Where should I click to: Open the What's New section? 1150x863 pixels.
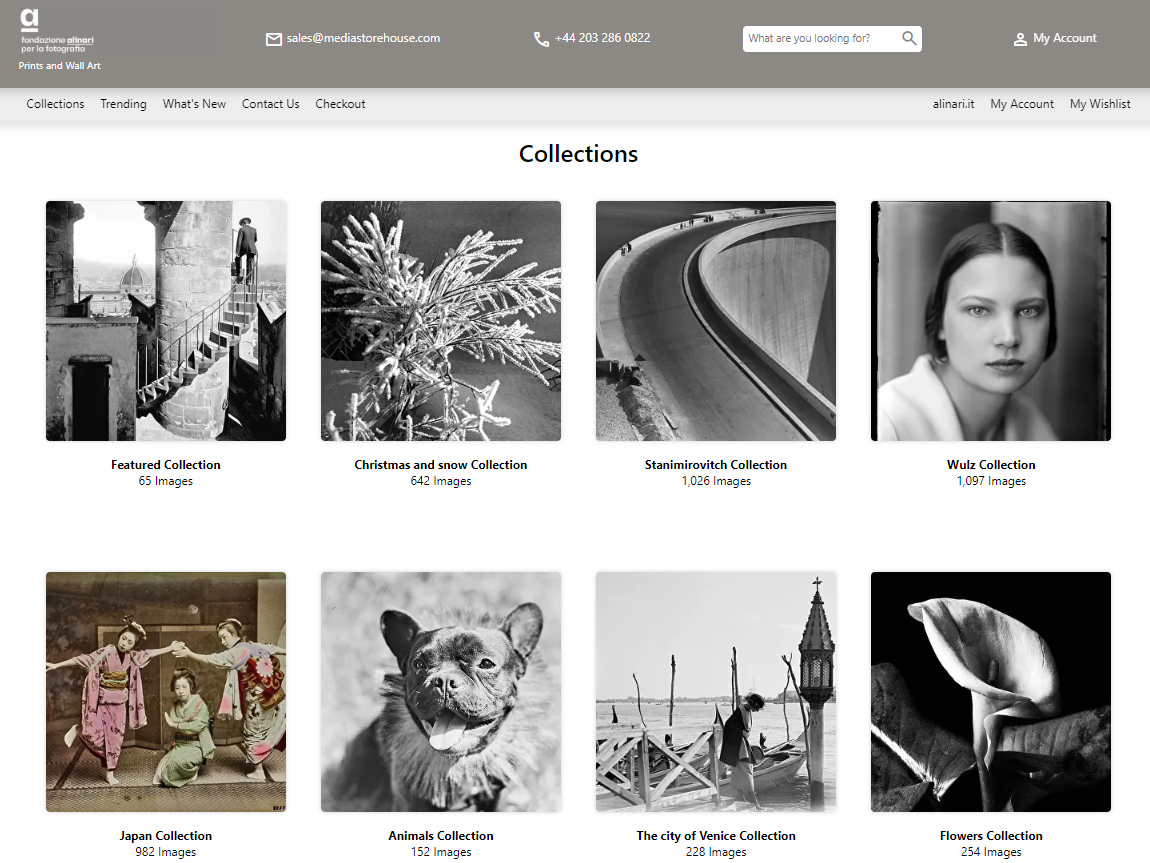(194, 104)
